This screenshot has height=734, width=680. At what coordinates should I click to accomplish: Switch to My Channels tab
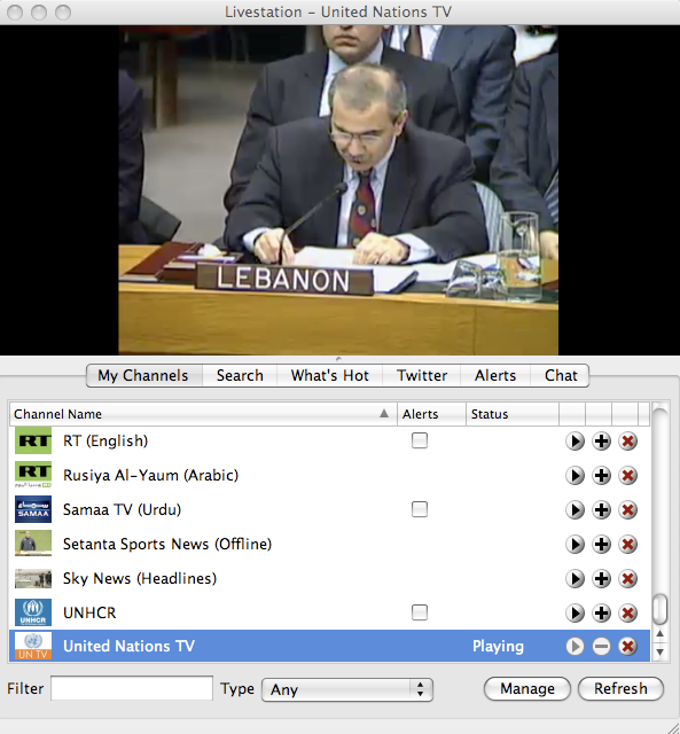pyautogui.click(x=144, y=375)
